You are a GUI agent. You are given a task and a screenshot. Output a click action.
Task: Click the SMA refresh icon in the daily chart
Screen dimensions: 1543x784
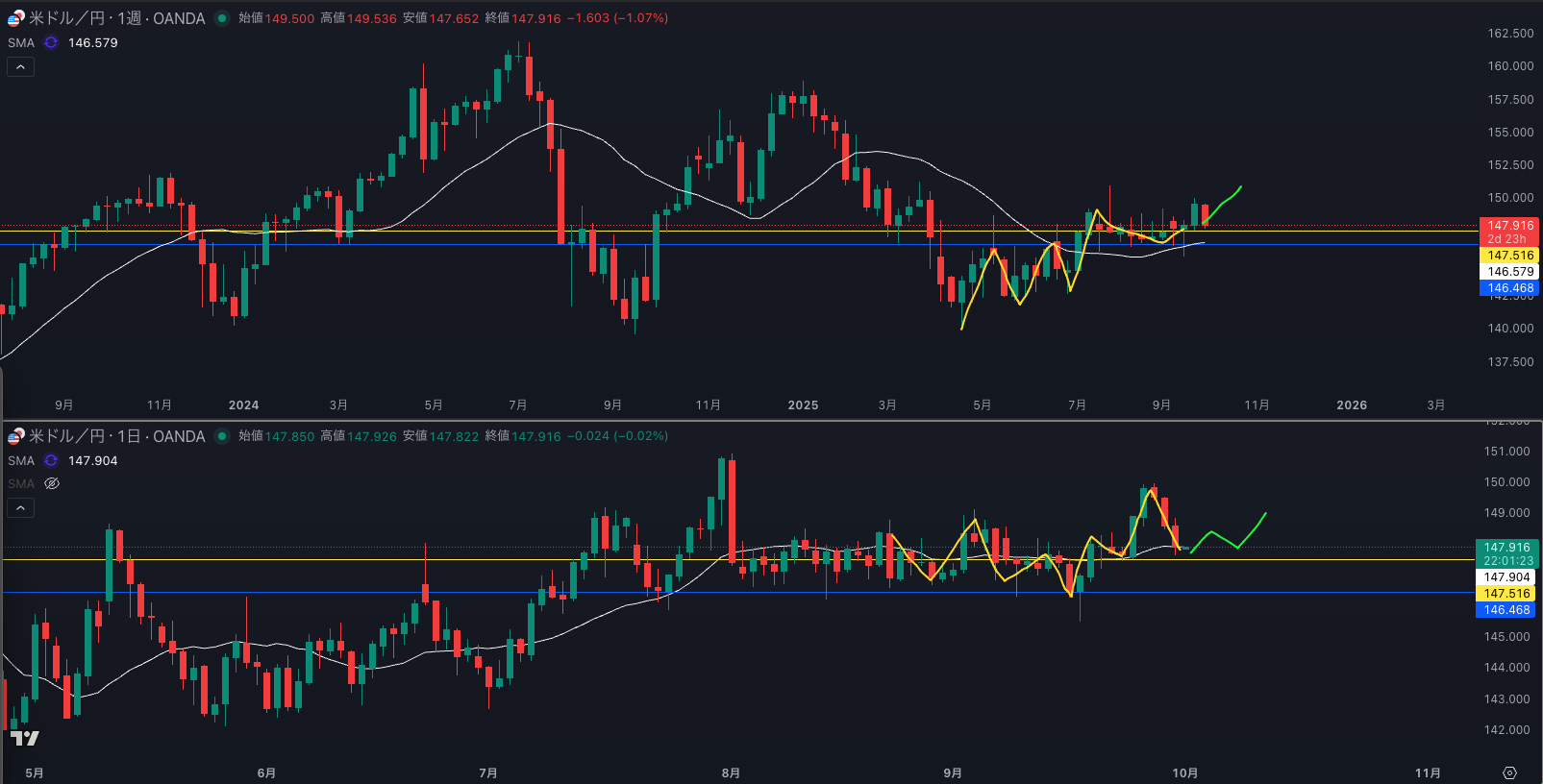click(x=51, y=461)
